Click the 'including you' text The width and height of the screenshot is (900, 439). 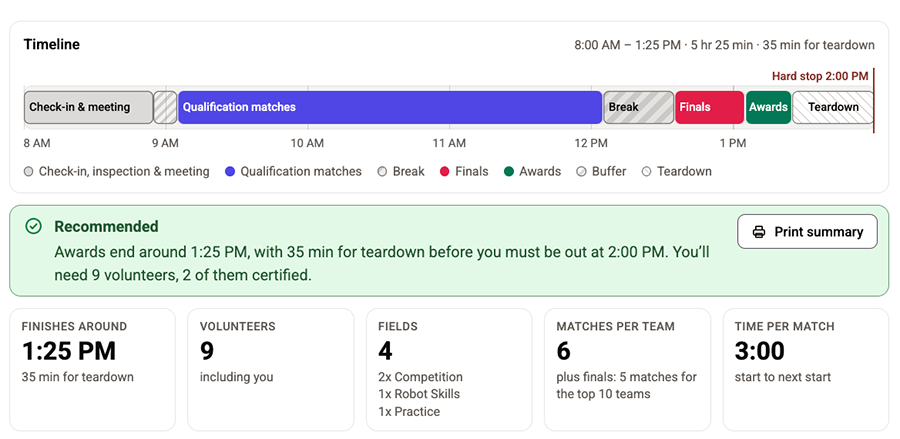(x=236, y=378)
